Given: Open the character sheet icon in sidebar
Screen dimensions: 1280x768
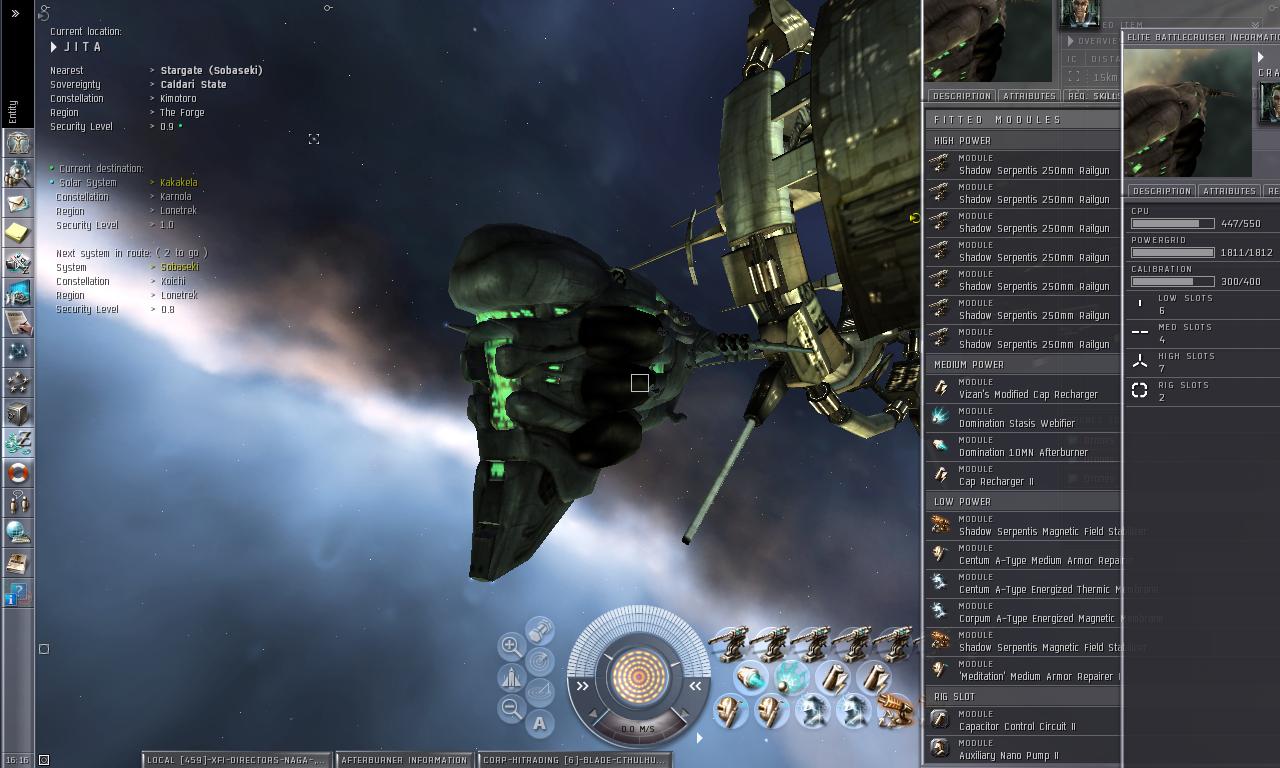Looking at the screenshot, I should (18, 143).
